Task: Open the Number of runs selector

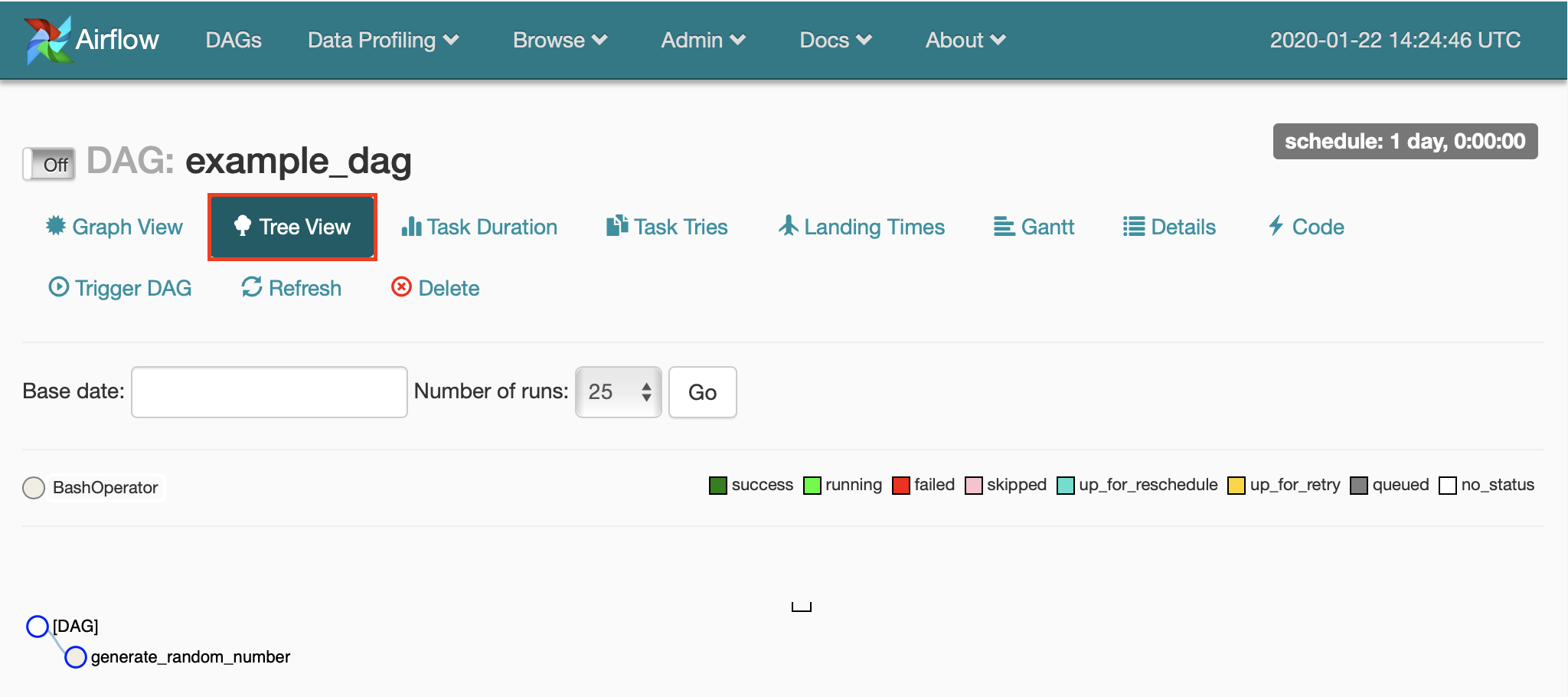Action: click(617, 391)
